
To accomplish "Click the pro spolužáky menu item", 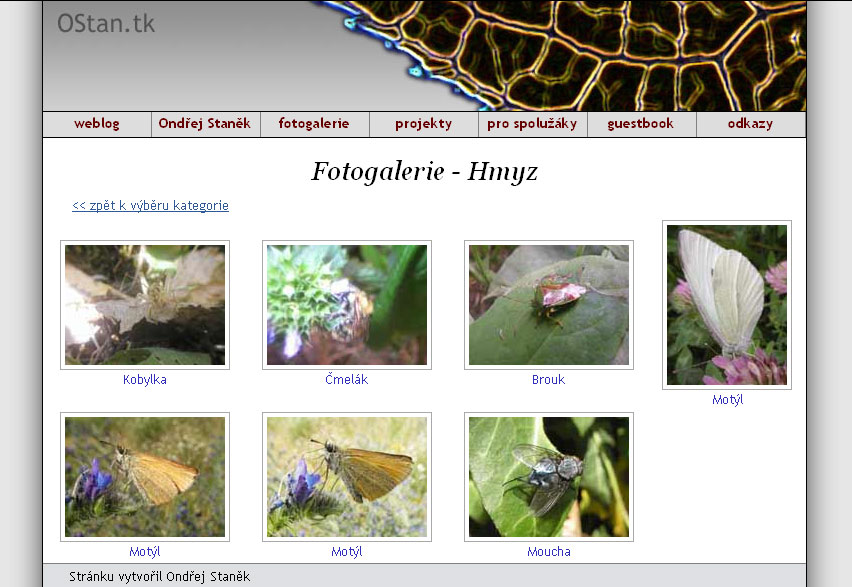I will click(x=532, y=124).
